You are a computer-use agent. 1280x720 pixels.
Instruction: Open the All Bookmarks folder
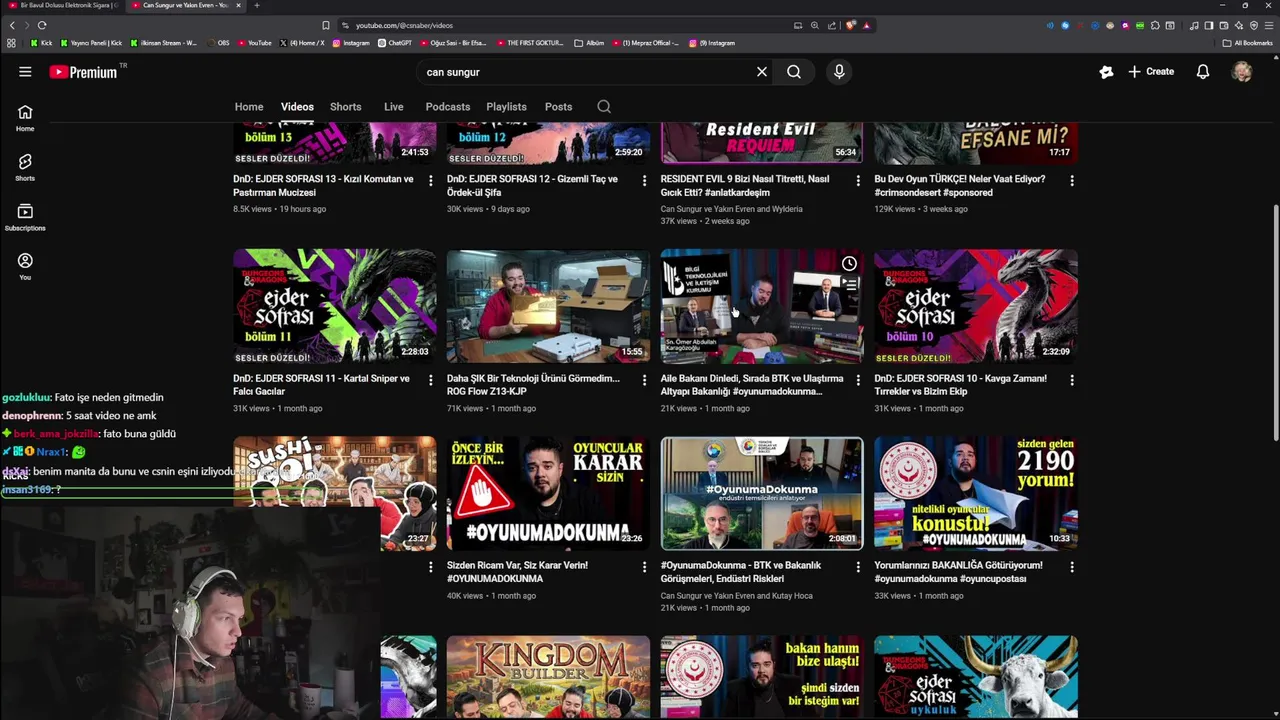pyautogui.click(x=1247, y=43)
